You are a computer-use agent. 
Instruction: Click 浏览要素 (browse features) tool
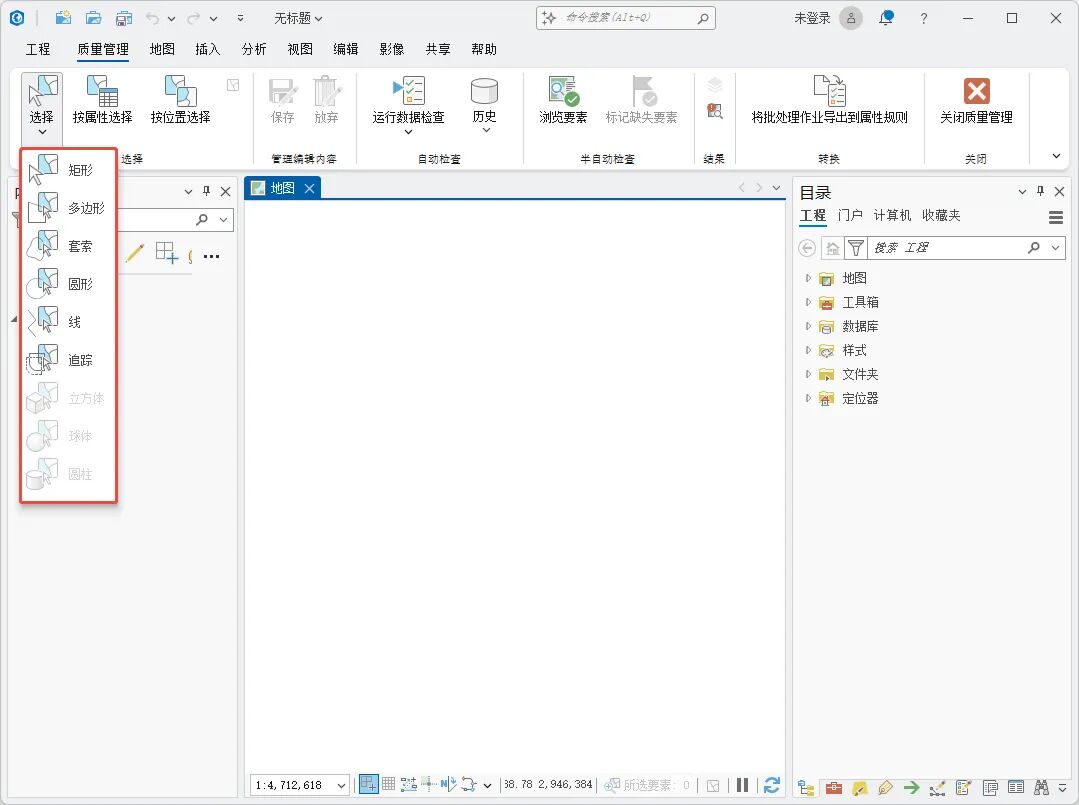click(x=563, y=100)
